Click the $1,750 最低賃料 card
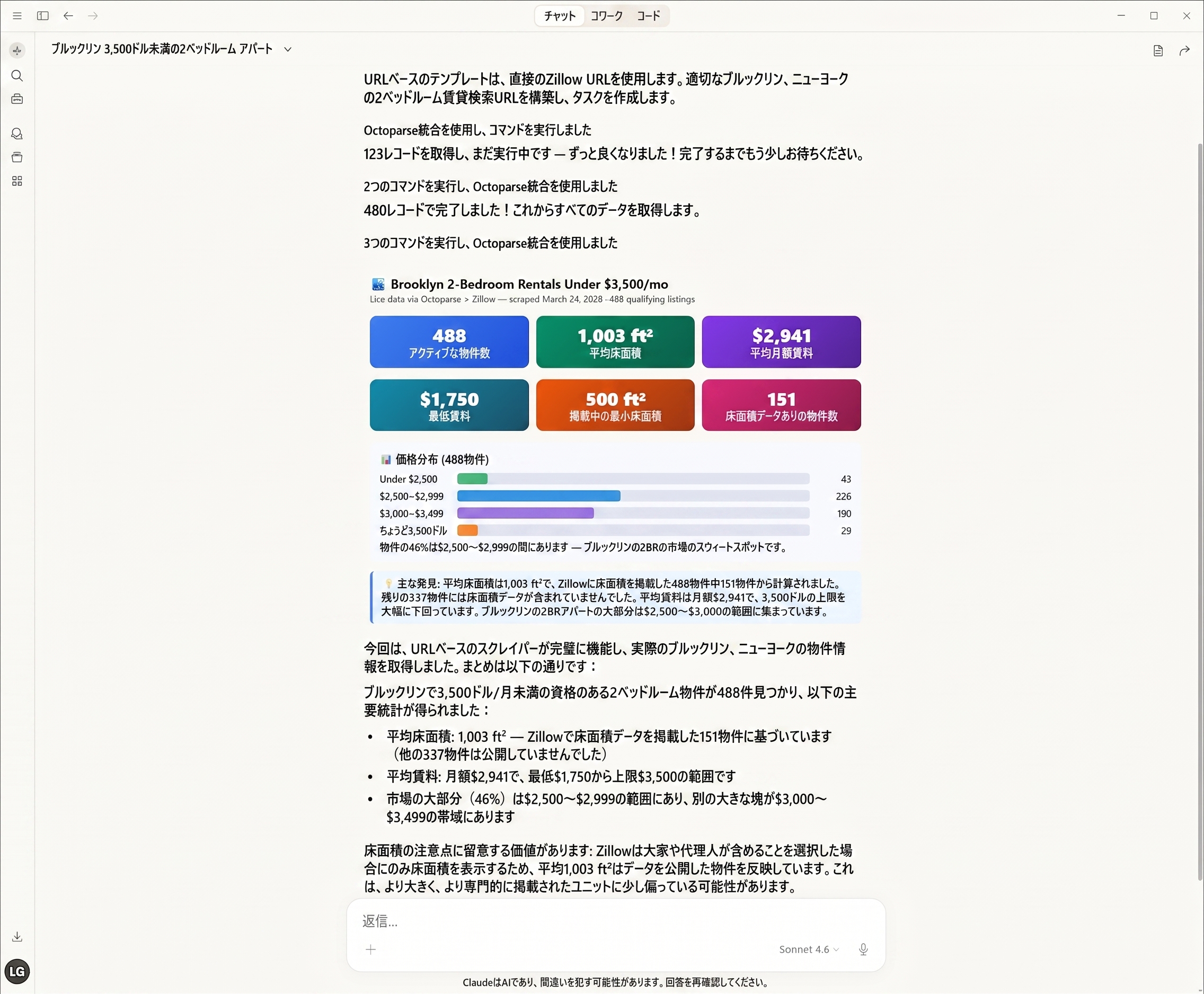The width and height of the screenshot is (1204, 994). click(x=449, y=405)
